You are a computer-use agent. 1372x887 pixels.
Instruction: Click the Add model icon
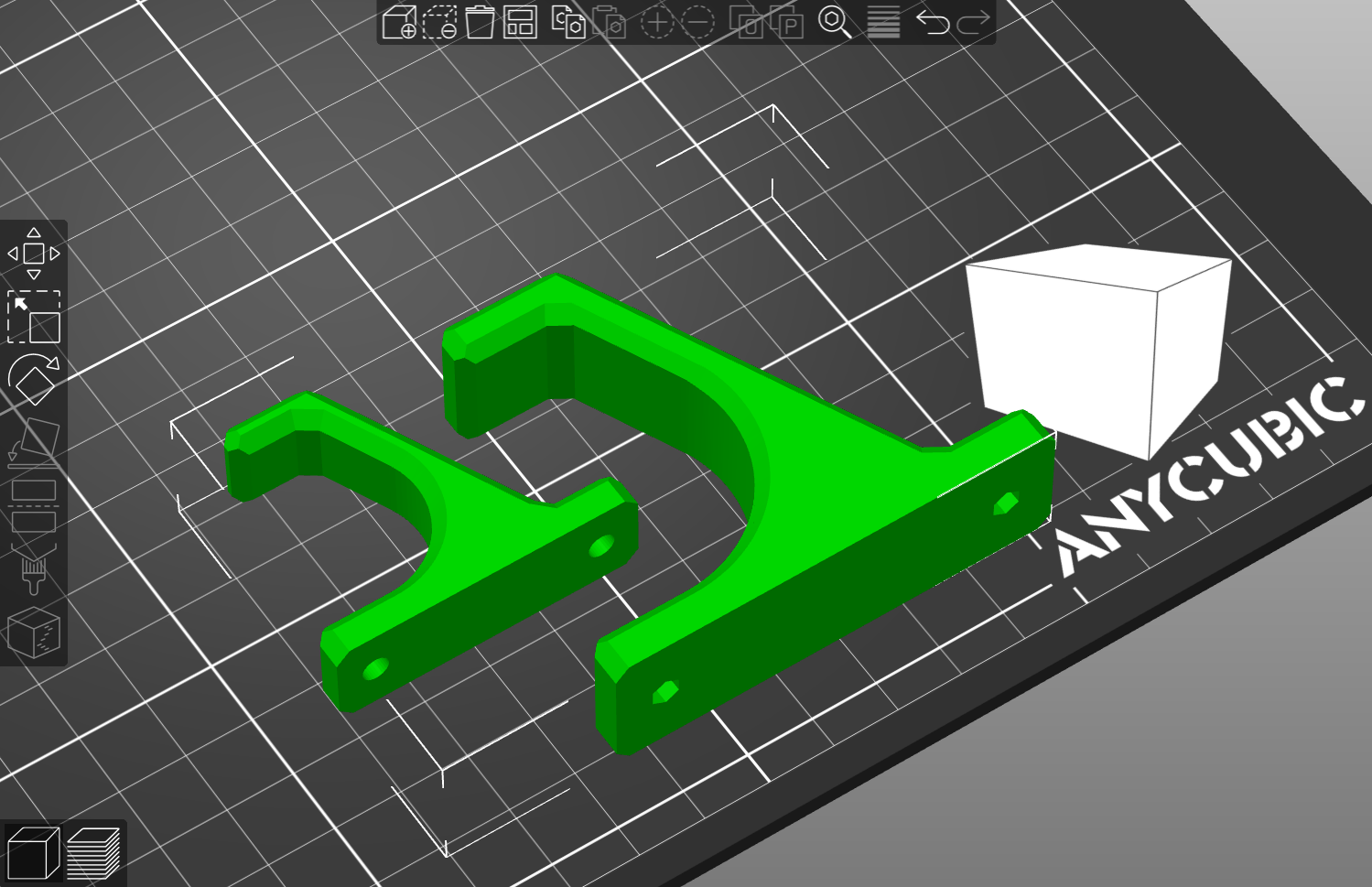coord(399,22)
